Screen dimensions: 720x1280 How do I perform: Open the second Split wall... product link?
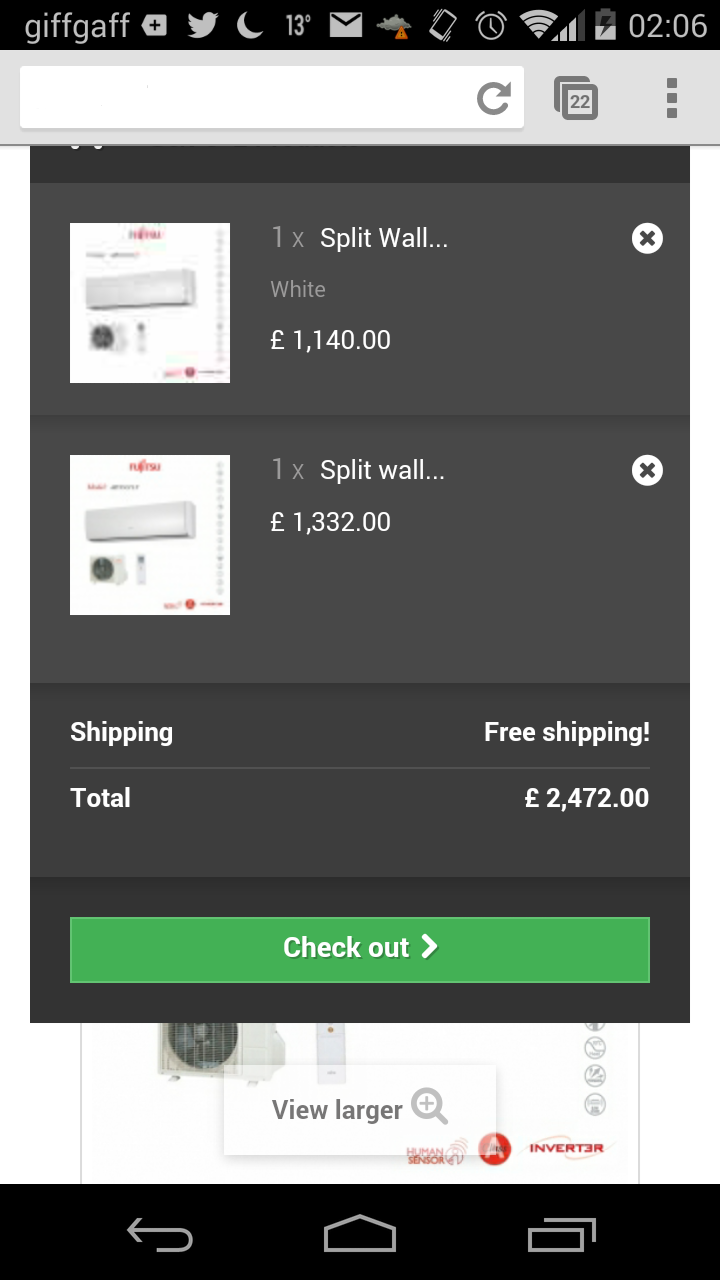tap(381, 470)
